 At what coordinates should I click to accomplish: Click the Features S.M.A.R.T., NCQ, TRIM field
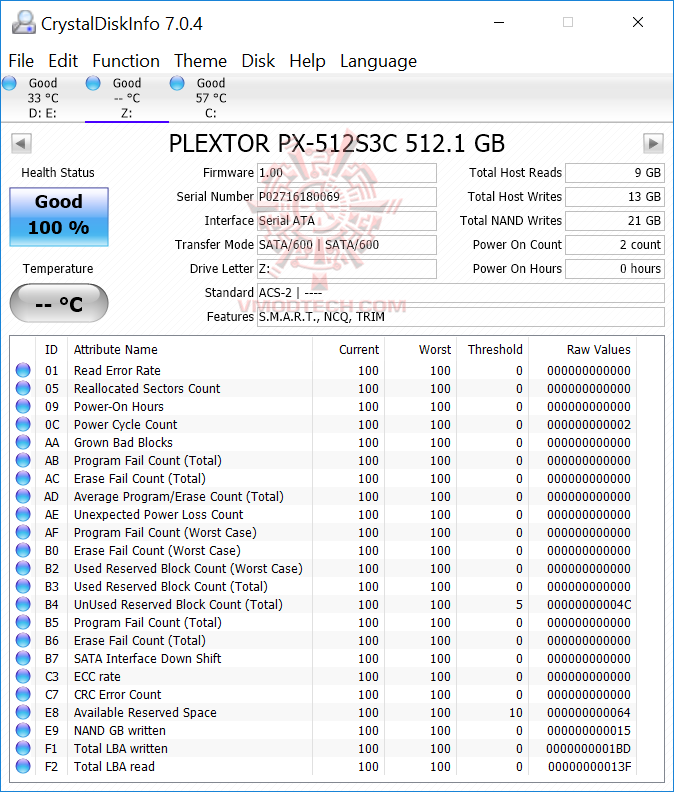click(461, 317)
